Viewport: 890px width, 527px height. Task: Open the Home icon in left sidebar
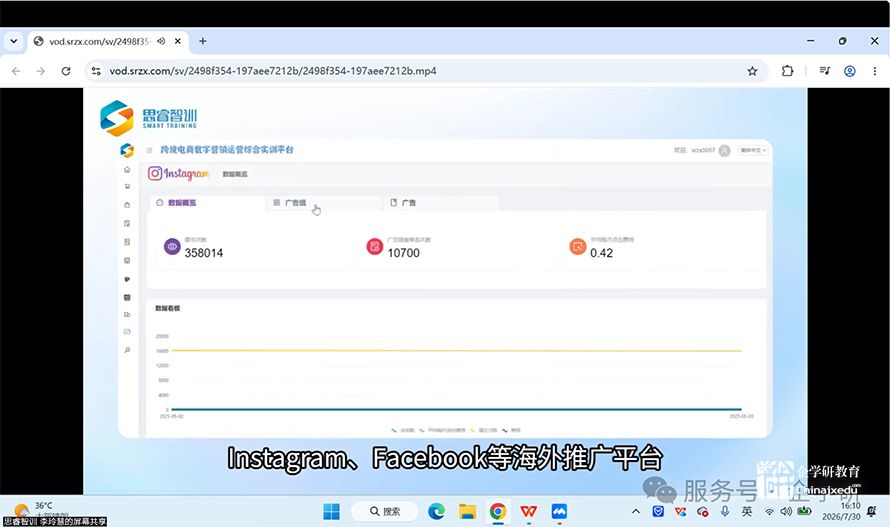(x=127, y=170)
